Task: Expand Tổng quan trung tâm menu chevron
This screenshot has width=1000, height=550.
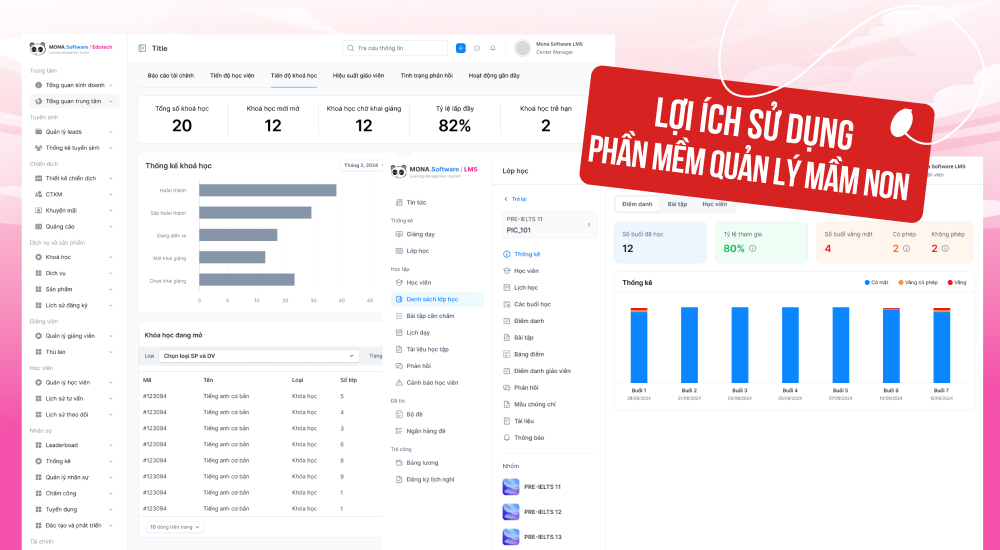Action: tap(111, 101)
